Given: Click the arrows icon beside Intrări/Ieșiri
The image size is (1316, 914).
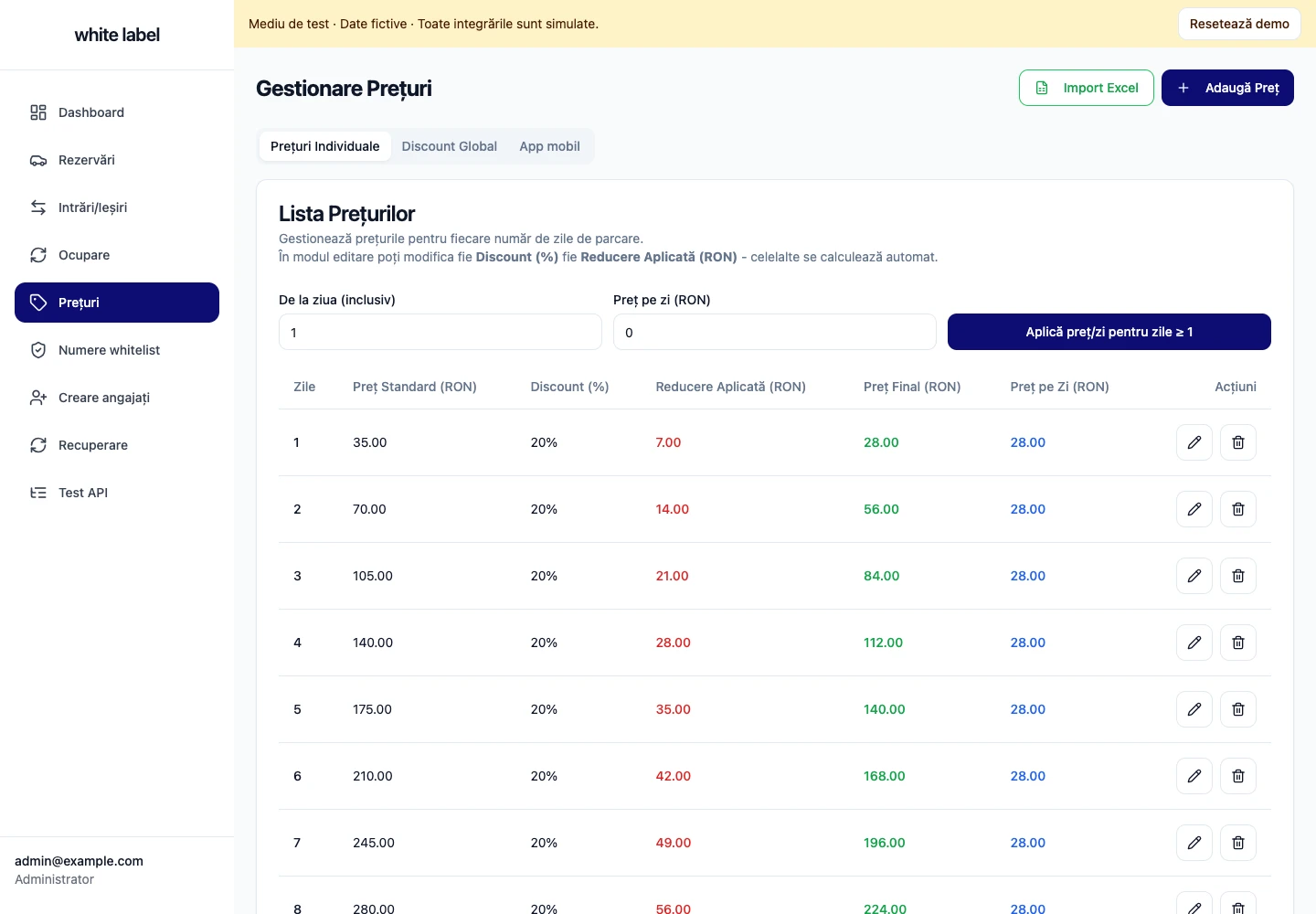Looking at the screenshot, I should pyautogui.click(x=38, y=207).
